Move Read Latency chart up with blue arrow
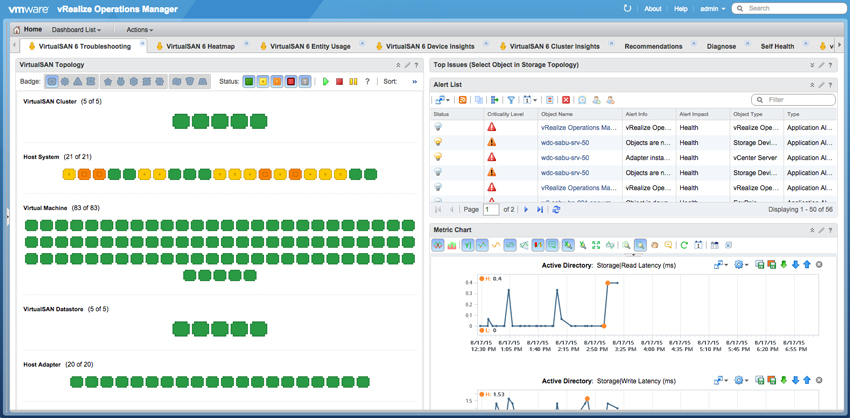This screenshot has width=850, height=418. point(807,265)
